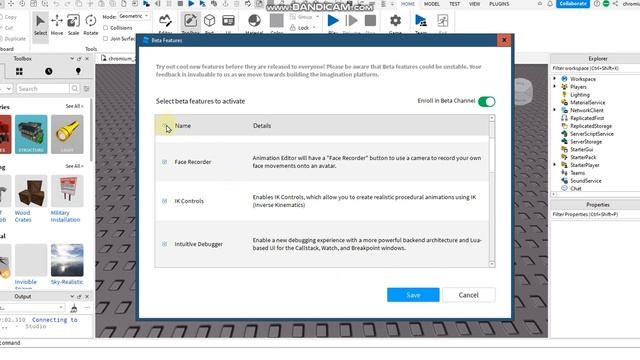This screenshot has height=360, width=640.
Task: See All in second Toolbox category
Action: point(74,166)
